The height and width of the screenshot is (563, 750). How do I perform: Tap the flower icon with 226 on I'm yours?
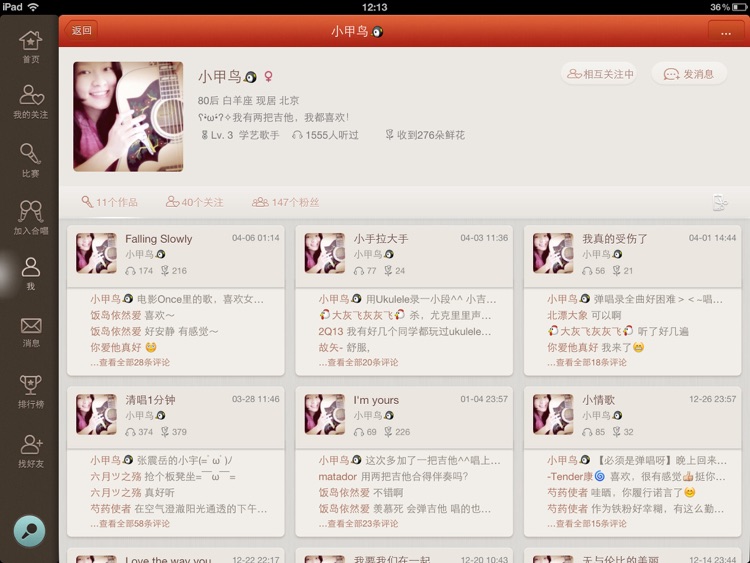[388, 432]
